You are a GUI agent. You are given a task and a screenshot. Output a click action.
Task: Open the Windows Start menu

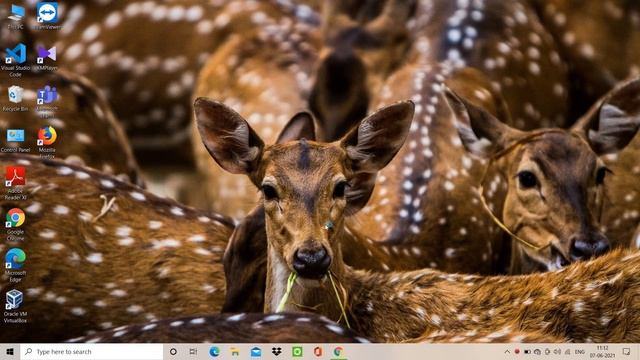(x=10, y=352)
